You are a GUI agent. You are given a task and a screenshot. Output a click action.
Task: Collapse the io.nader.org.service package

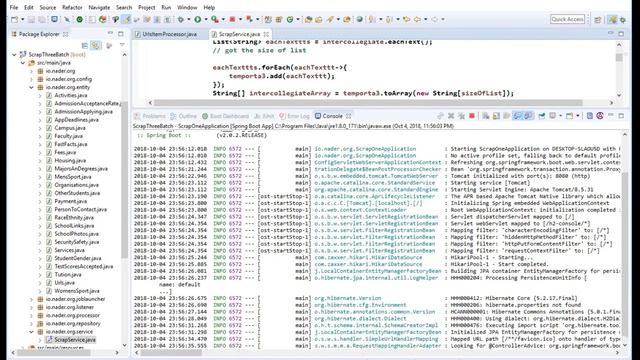[x=31, y=332]
